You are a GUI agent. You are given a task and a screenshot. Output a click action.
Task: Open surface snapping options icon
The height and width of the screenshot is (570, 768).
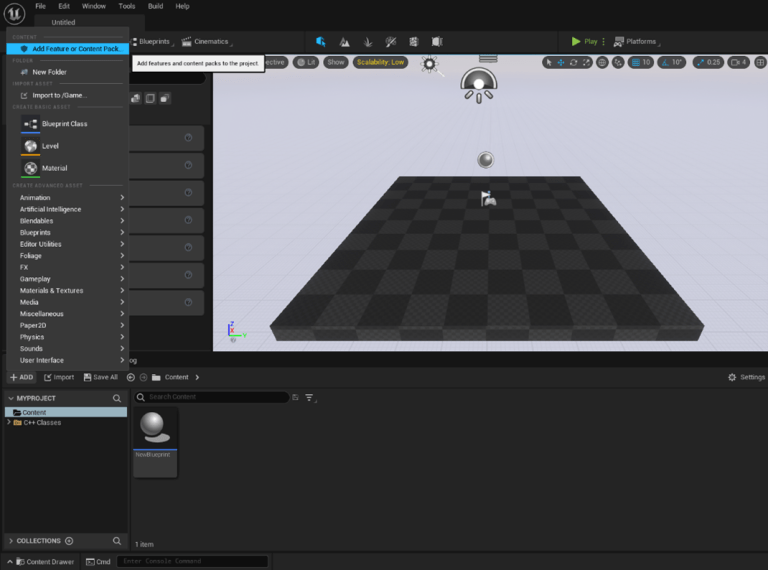pyautogui.click(x=618, y=62)
